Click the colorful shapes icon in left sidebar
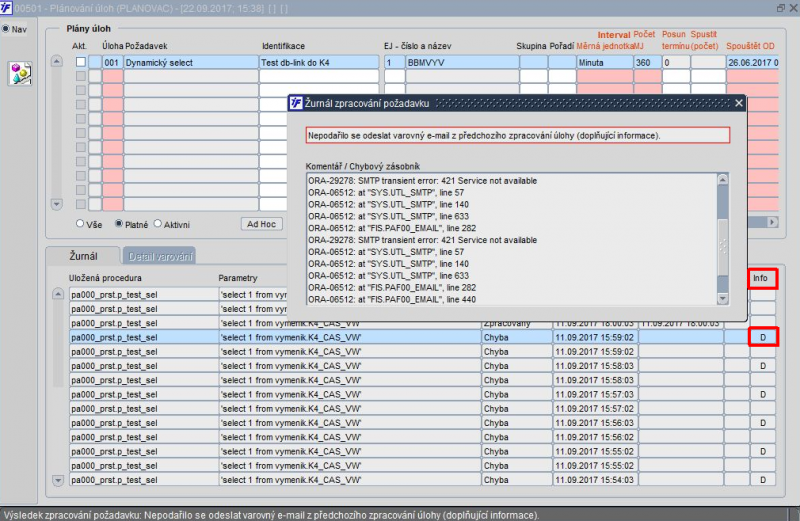Screen dimensions: 800x521 pyautogui.click(x=21, y=72)
